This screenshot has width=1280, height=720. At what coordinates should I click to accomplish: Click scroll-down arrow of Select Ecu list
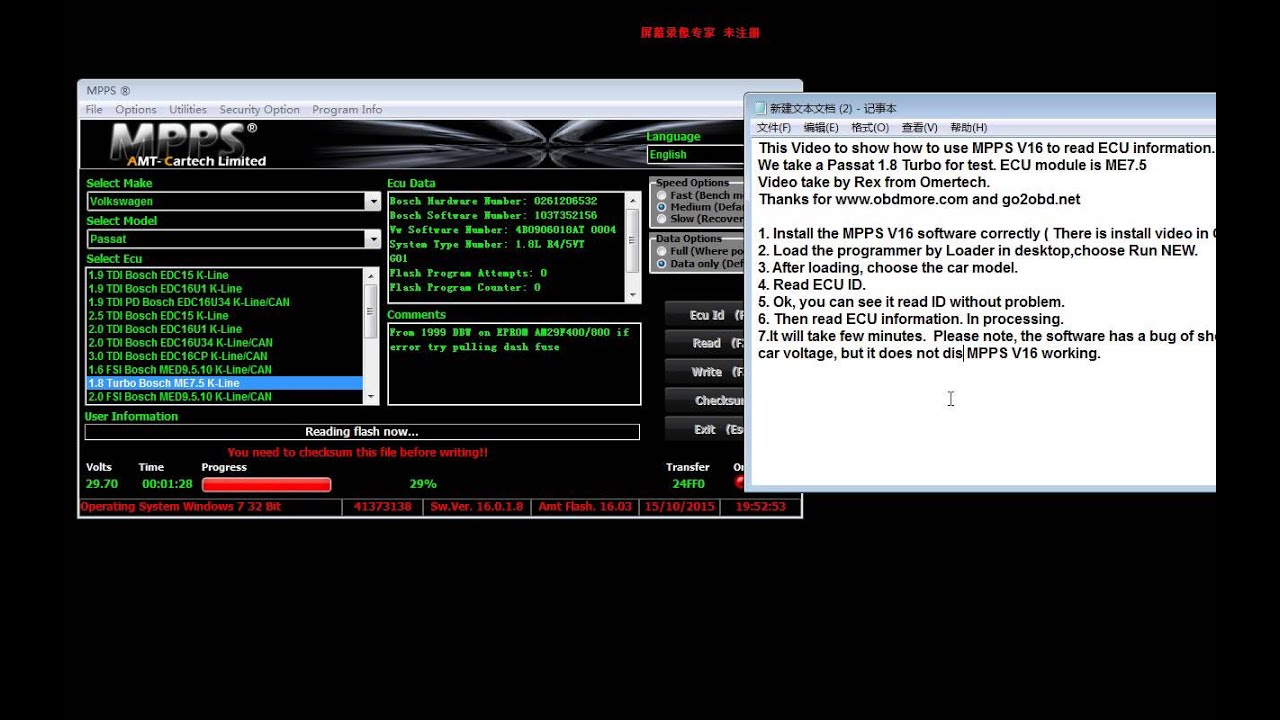point(371,397)
